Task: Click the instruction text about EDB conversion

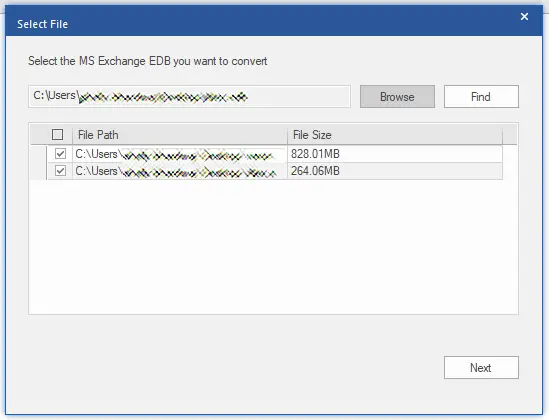Action: point(147,61)
